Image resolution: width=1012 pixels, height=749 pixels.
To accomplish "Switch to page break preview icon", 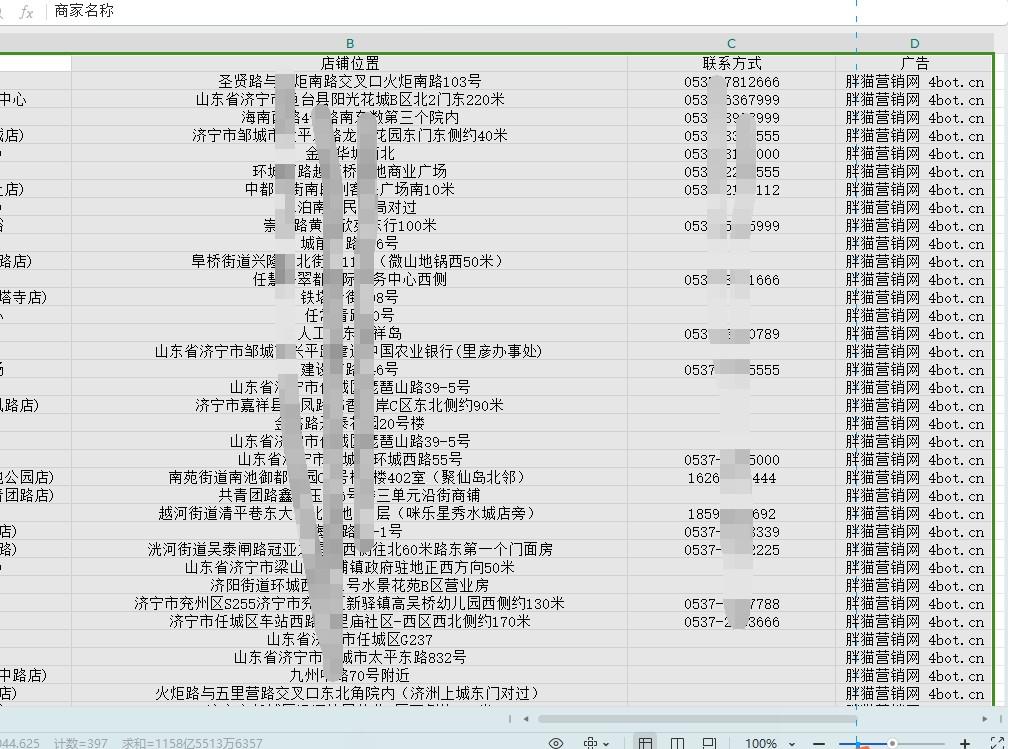I will tap(711, 744).
